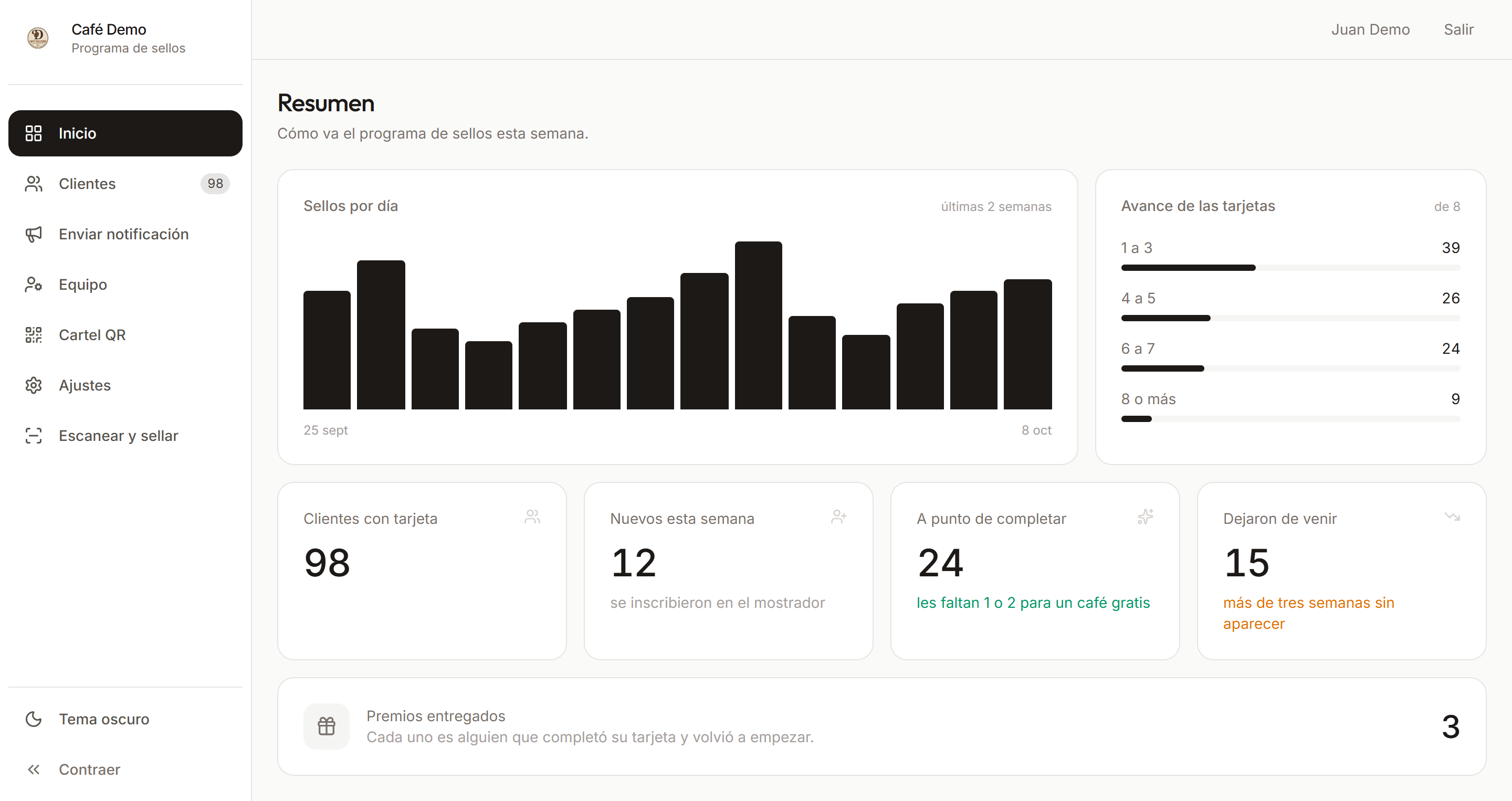Click the Café Demo logo
The height and width of the screenshot is (801, 1512).
(38, 38)
